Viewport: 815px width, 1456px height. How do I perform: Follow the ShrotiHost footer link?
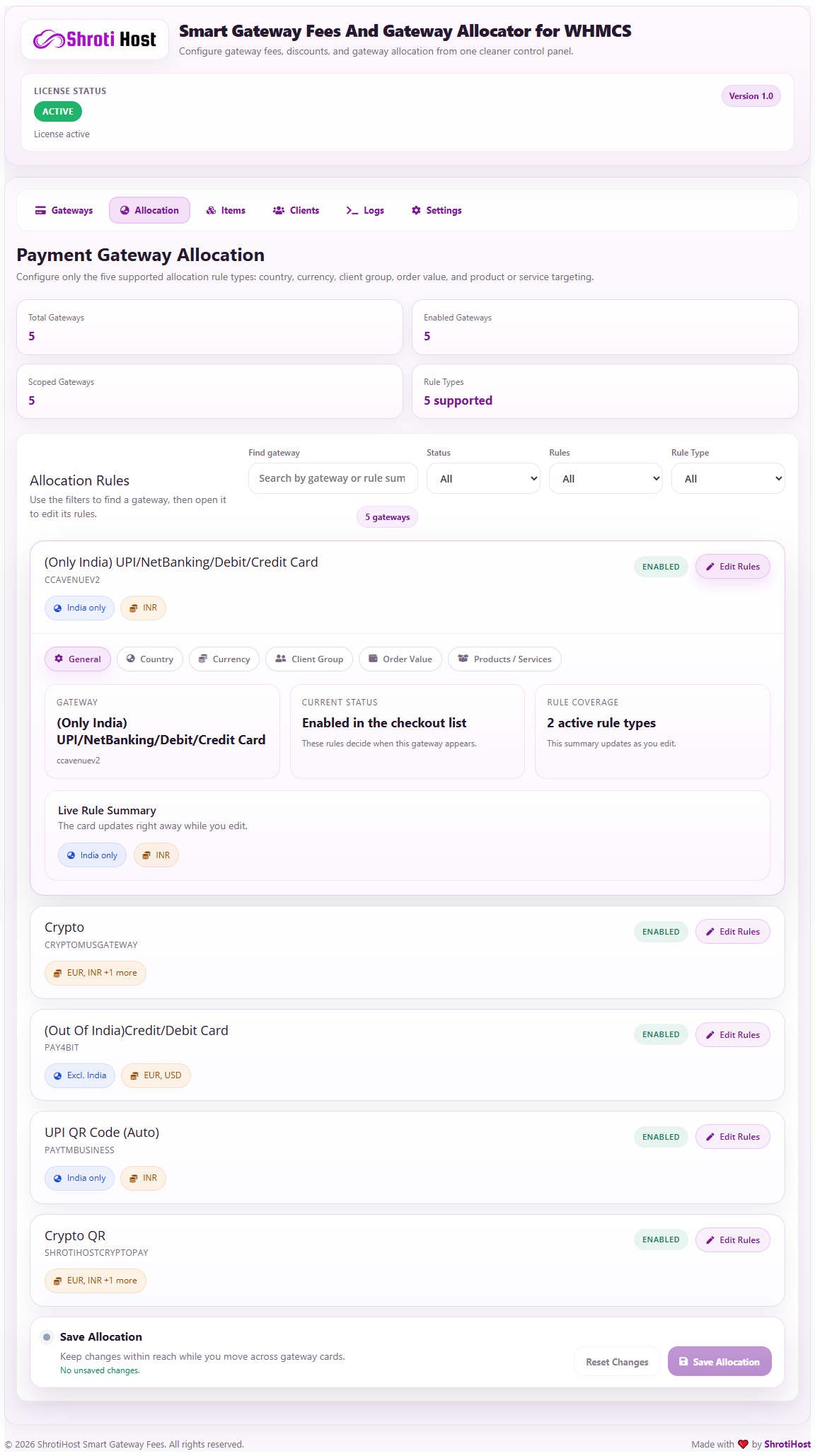click(x=787, y=1444)
